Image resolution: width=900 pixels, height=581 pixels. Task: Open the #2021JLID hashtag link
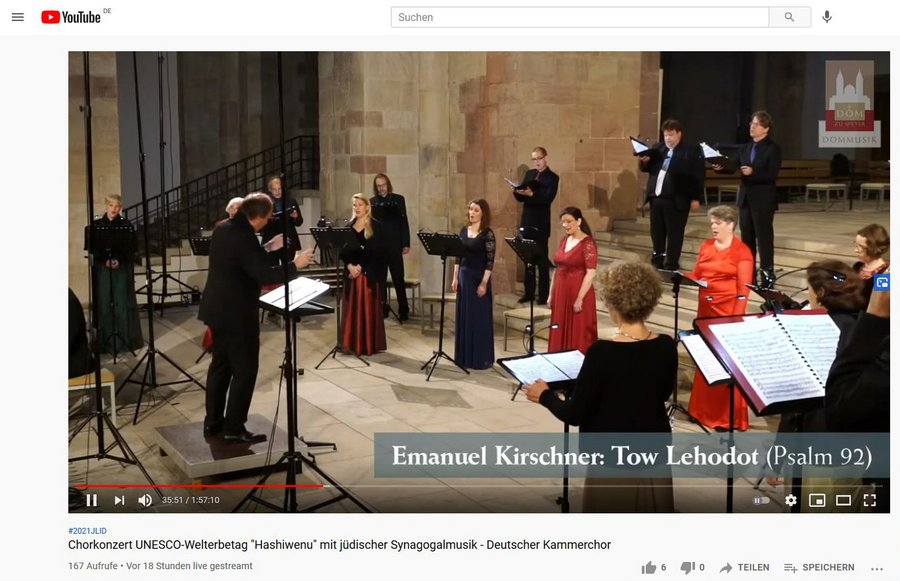click(87, 531)
